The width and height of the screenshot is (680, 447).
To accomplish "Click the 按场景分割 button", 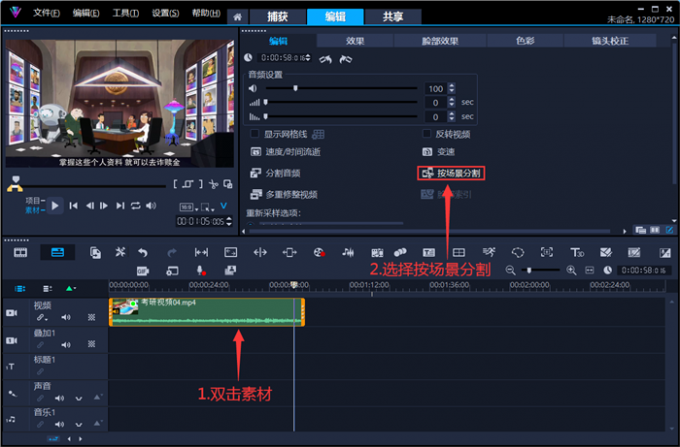I will (451, 173).
